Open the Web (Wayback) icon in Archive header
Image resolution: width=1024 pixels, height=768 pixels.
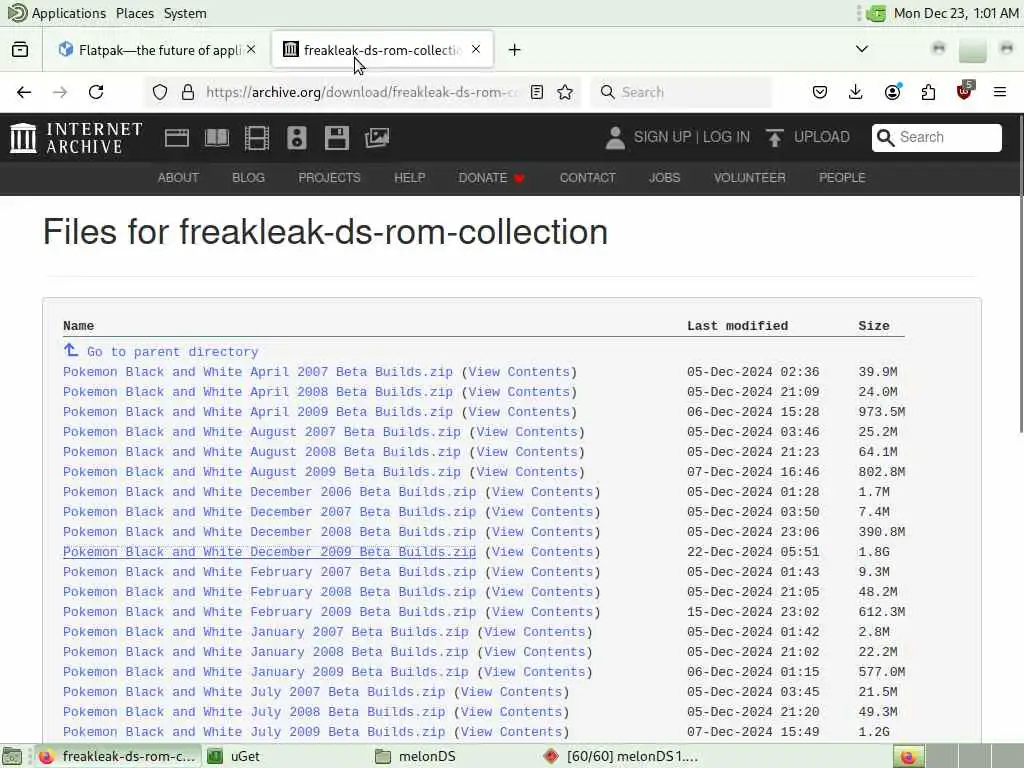[x=177, y=138]
